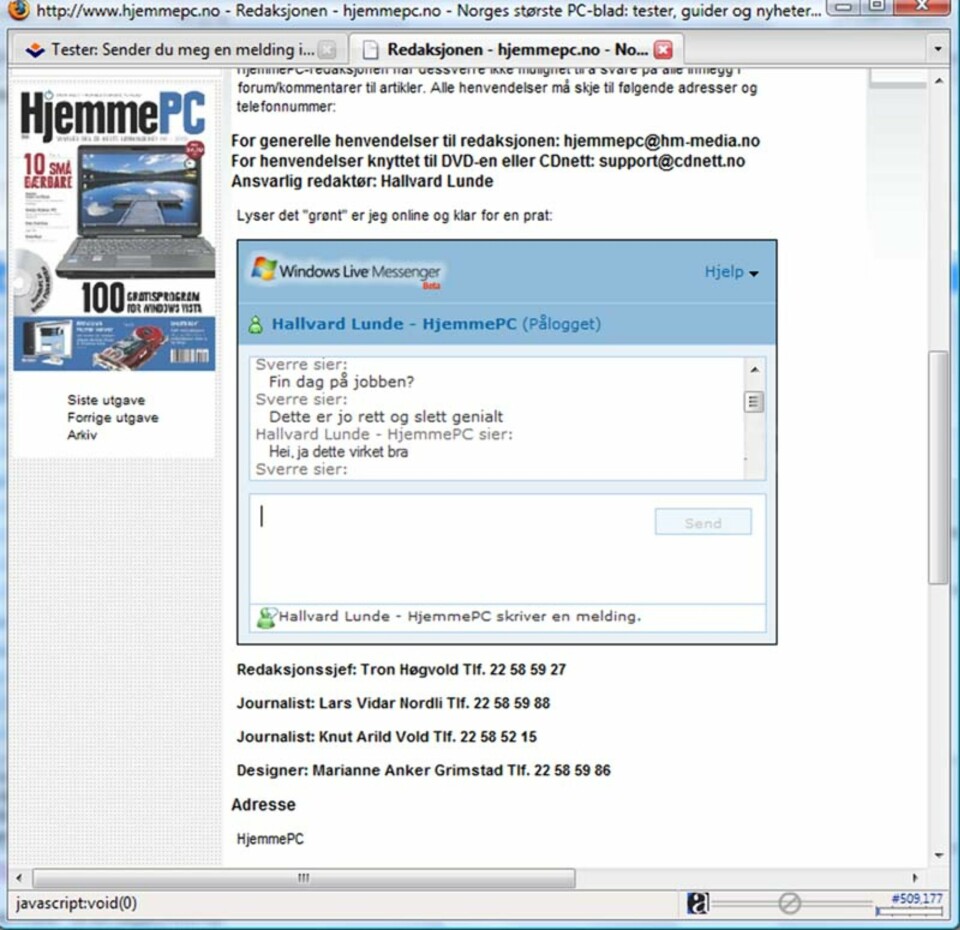Viewport: 960px width, 930px height.
Task: Click the reply 'Hei, ja dette virket bra'
Action: coord(339,452)
